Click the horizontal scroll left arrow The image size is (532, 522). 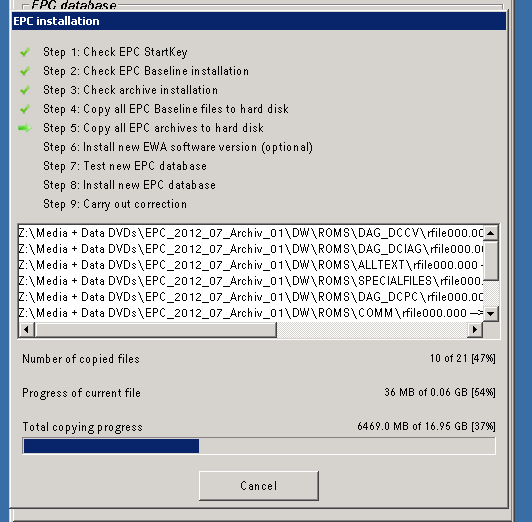(x=26, y=329)
